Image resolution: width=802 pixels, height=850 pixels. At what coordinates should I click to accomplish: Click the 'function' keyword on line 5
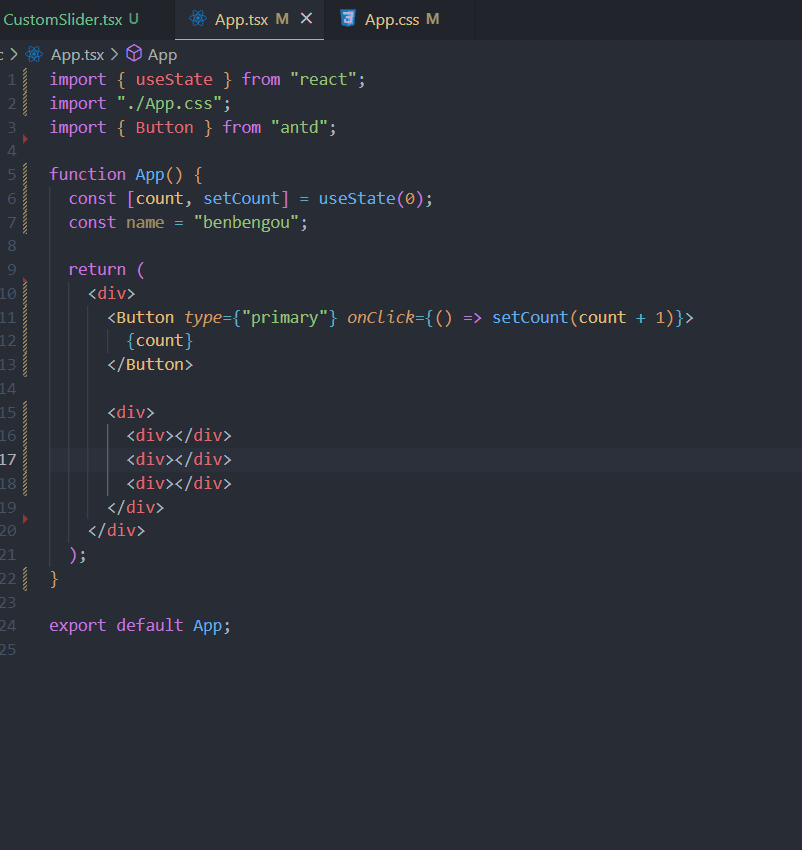tap(88, 175)
